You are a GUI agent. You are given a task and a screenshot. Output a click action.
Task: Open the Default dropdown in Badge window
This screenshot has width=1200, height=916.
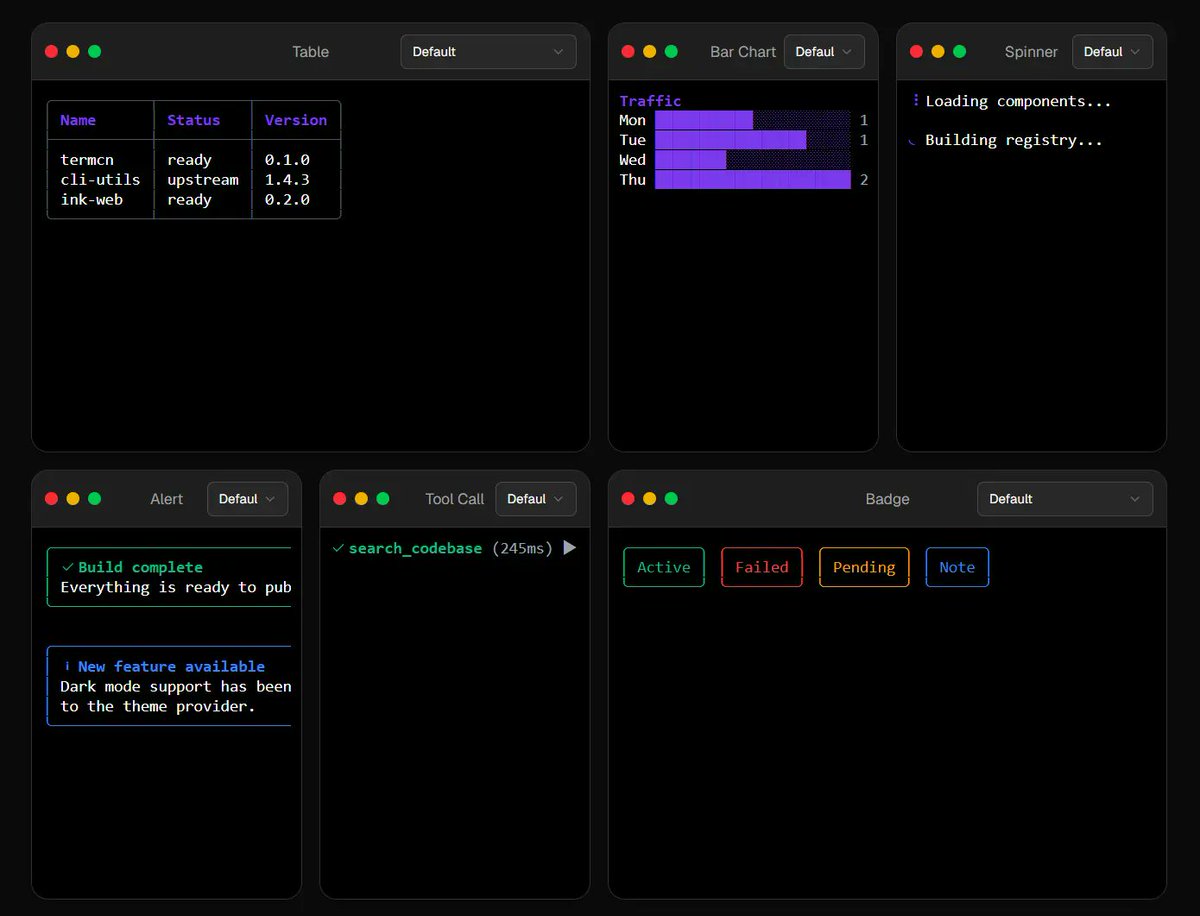point(1064,499)
